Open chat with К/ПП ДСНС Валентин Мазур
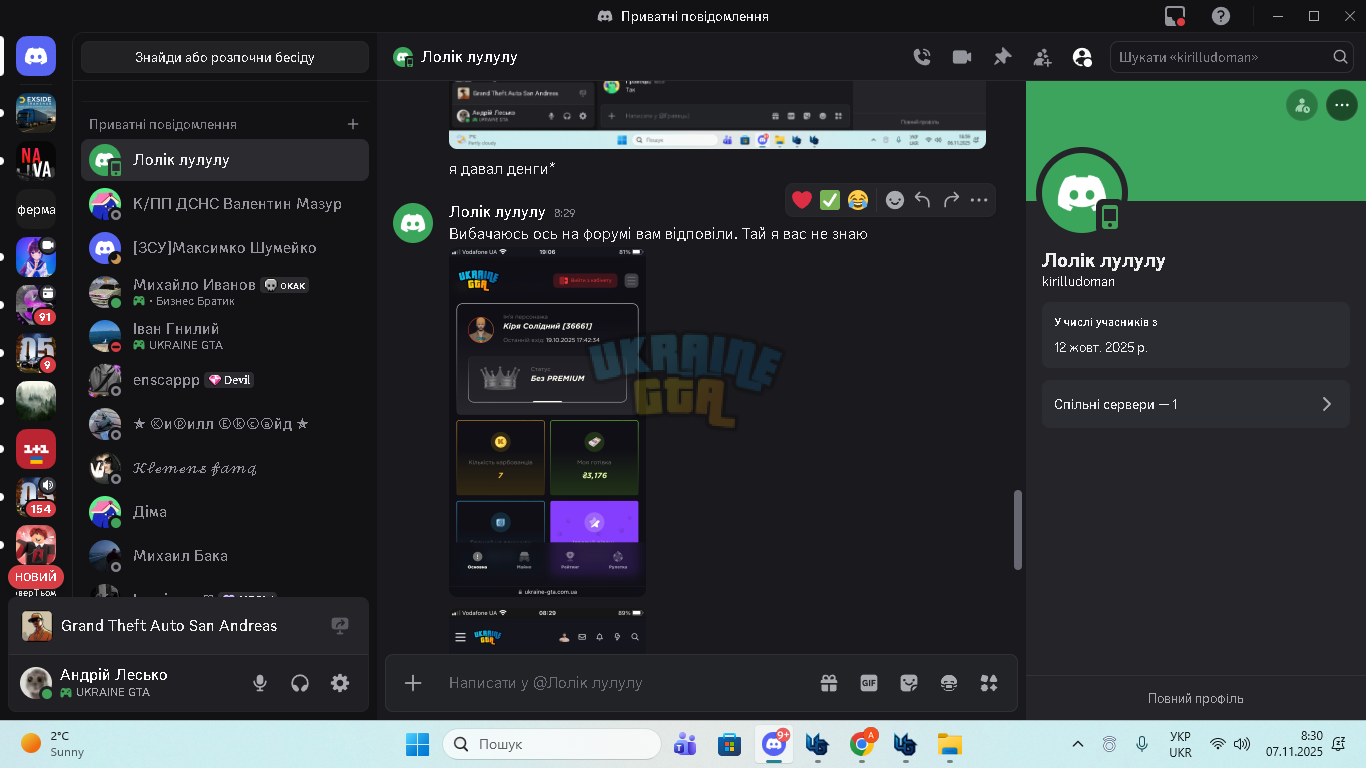The width and height of the screenshot is (1366, 768). point(225,204)
